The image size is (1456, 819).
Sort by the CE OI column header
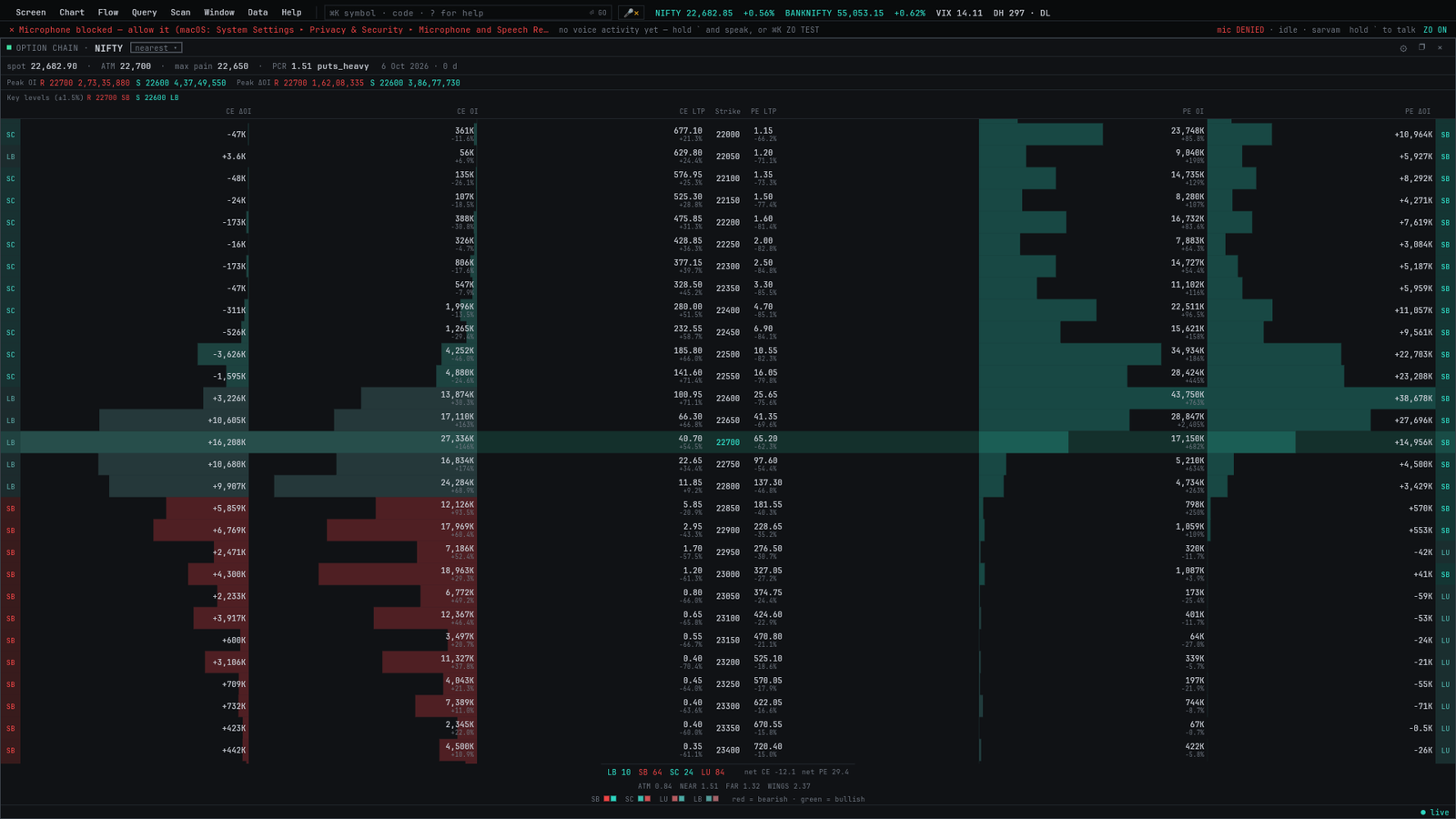point(467,111)
